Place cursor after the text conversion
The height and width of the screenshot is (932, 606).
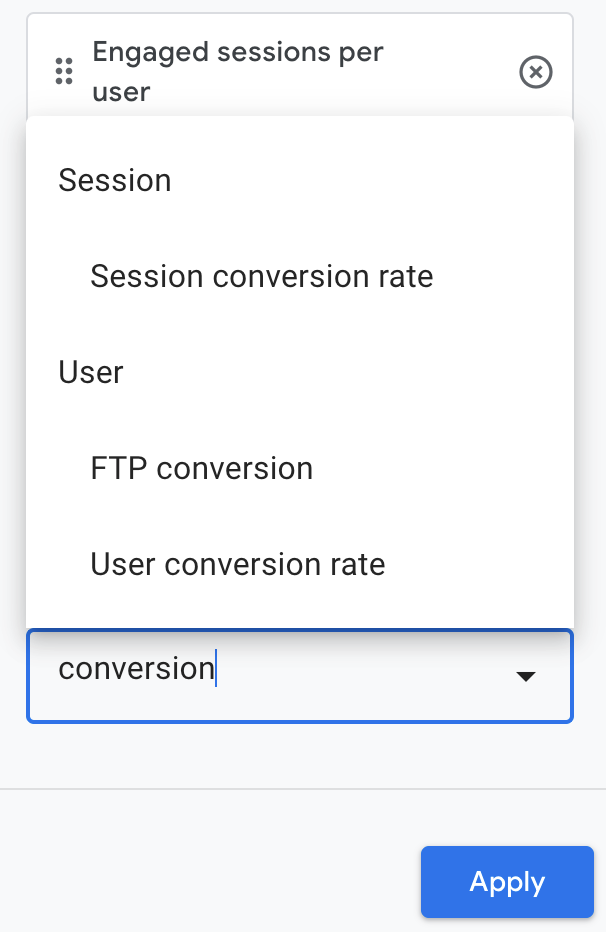[216, 669]
